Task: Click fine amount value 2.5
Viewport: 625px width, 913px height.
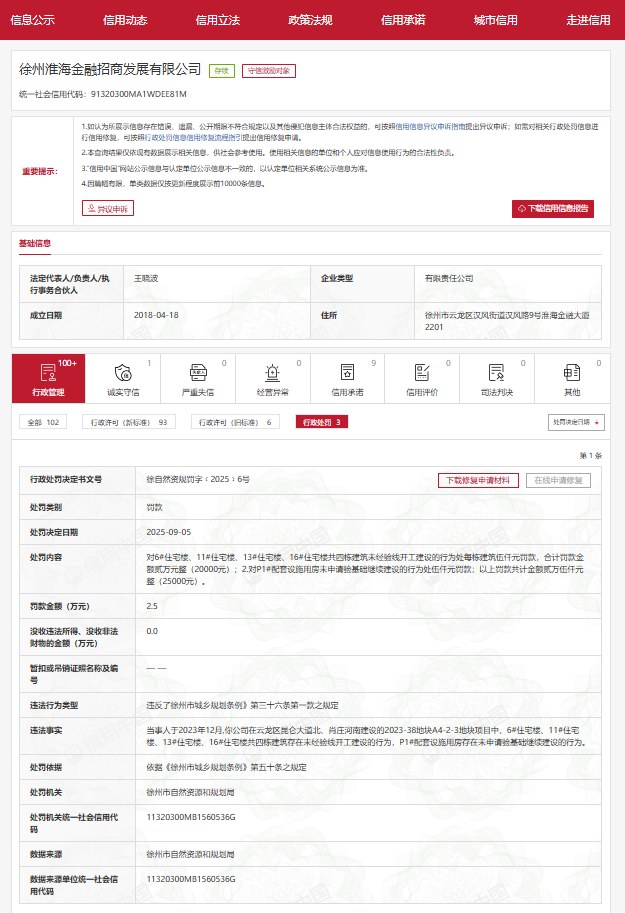Action: pyautogui.click(x=152, y=606)
